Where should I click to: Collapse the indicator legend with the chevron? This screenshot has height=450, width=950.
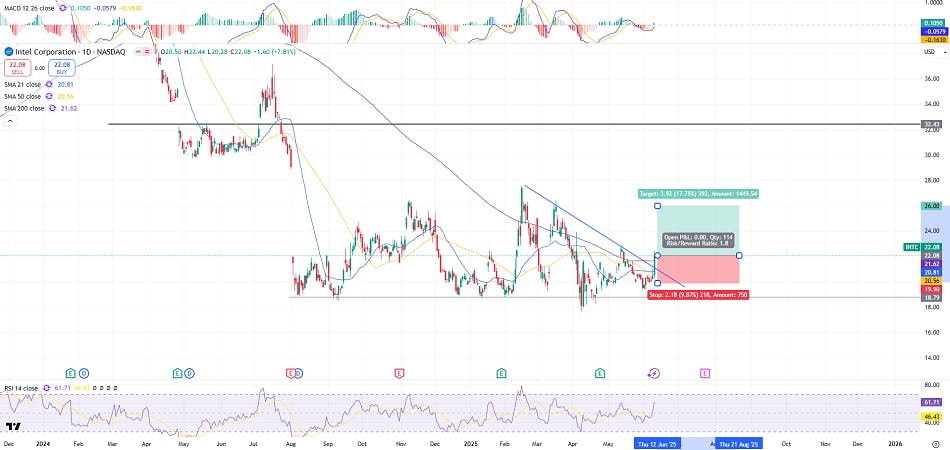point(10,121)
